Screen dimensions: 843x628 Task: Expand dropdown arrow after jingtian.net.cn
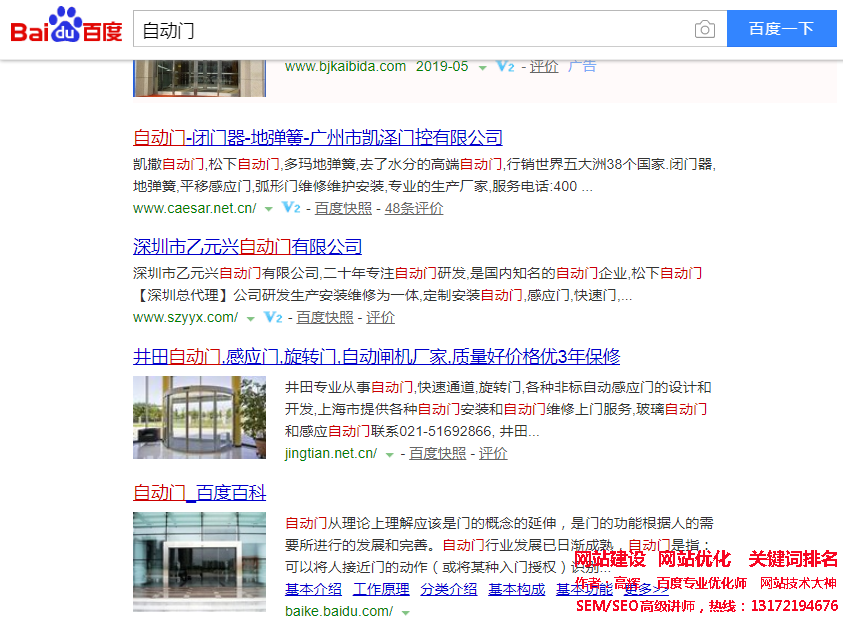(389, 454)
